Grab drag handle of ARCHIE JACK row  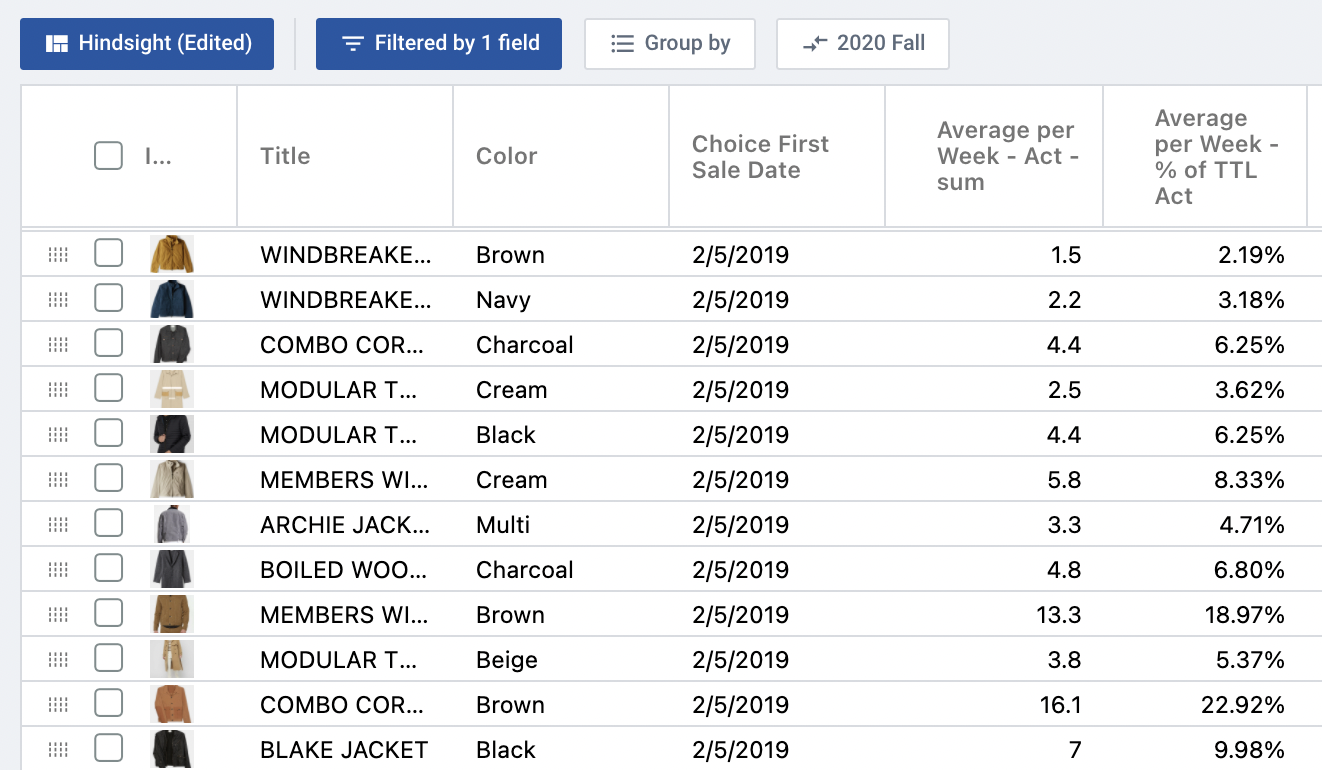[x=58, y=525]
